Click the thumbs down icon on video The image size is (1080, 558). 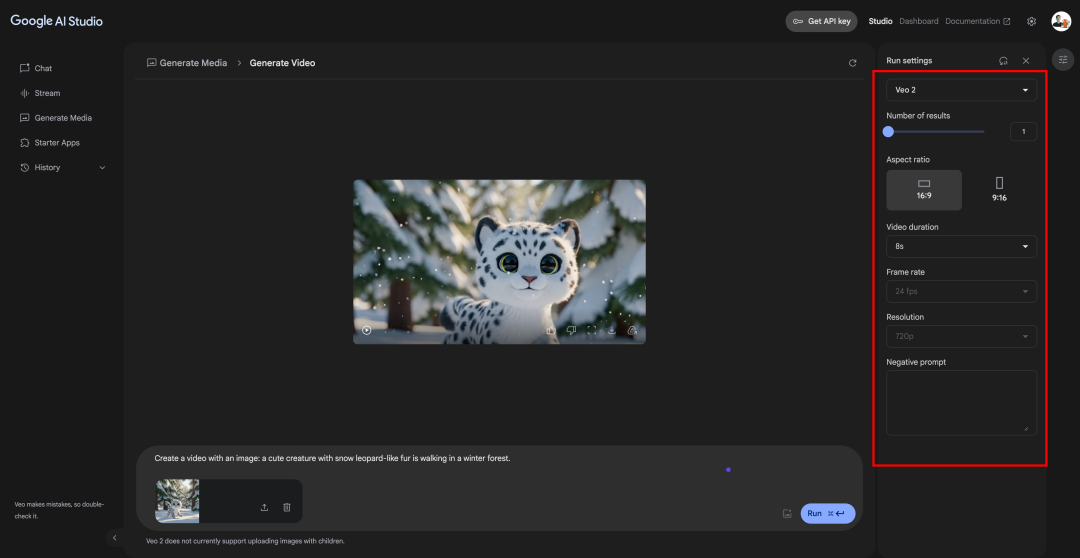571,331
